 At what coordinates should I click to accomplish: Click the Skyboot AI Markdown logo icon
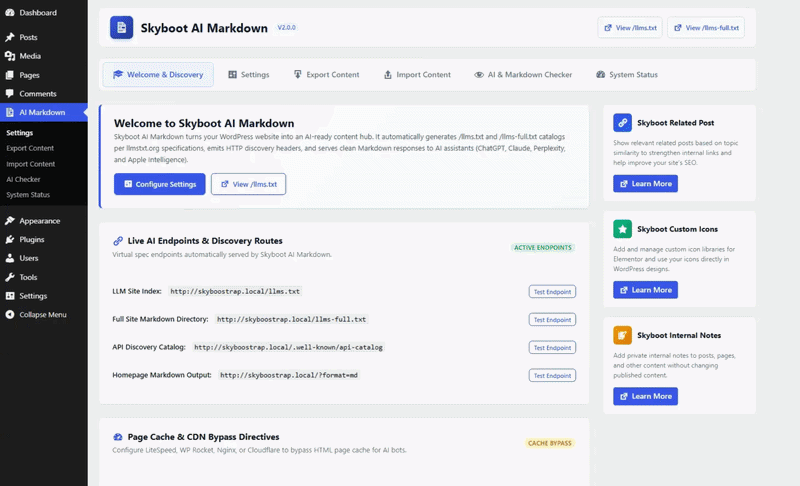pos(121,28)
